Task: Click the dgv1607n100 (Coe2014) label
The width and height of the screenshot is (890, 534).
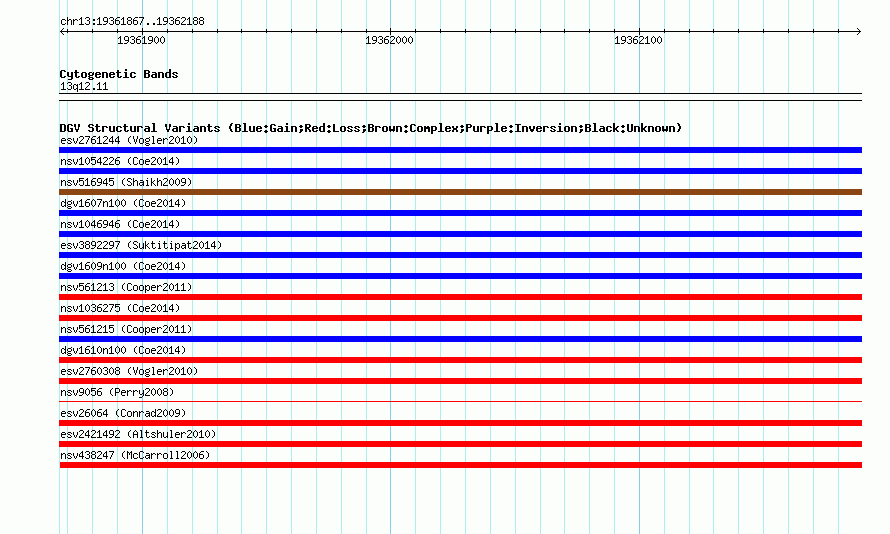Action: [x=123, y=203]
